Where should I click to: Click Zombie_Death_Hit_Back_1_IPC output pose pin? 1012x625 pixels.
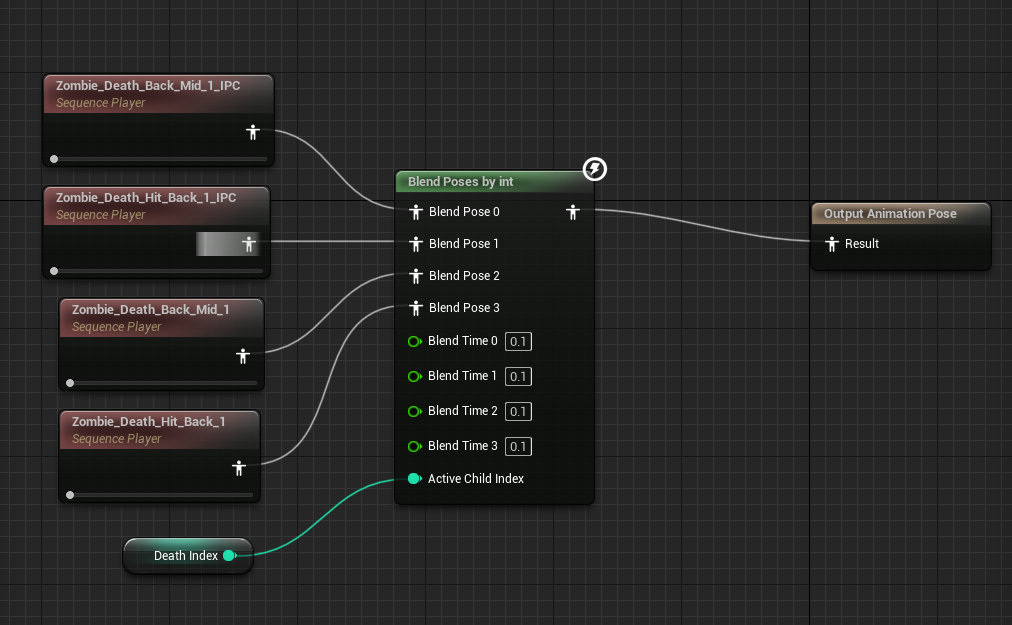coord(249,243)
